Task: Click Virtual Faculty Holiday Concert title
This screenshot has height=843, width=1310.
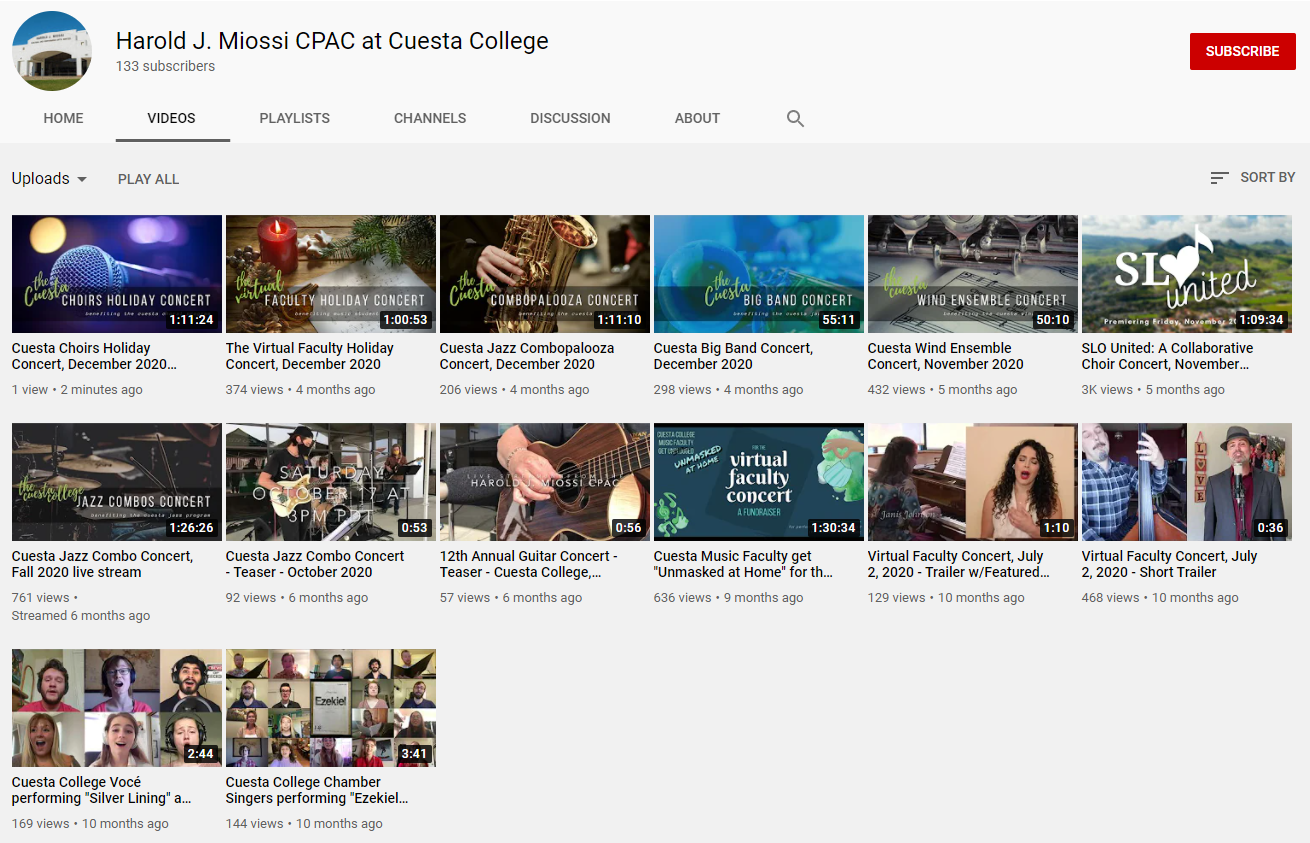Action: pos(309,356)
